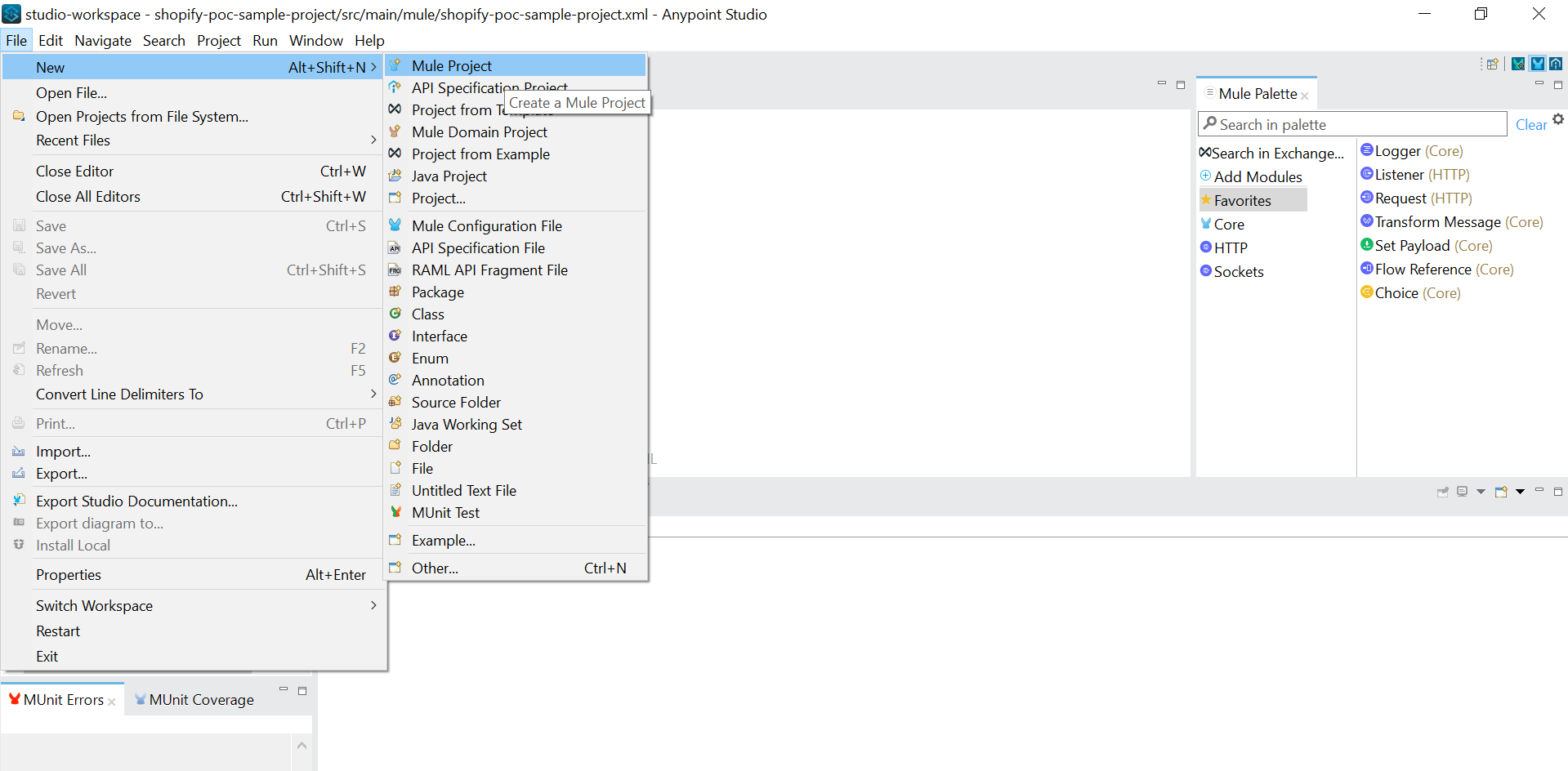Click the Class icon in submenu

[x=395, y=314]
